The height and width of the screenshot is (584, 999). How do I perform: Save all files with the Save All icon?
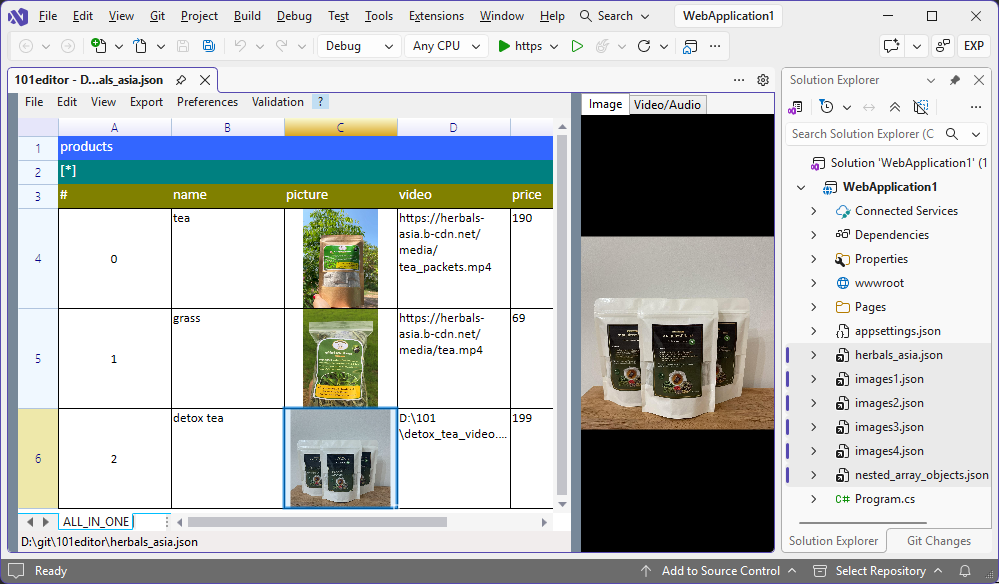tap(208, 46)
